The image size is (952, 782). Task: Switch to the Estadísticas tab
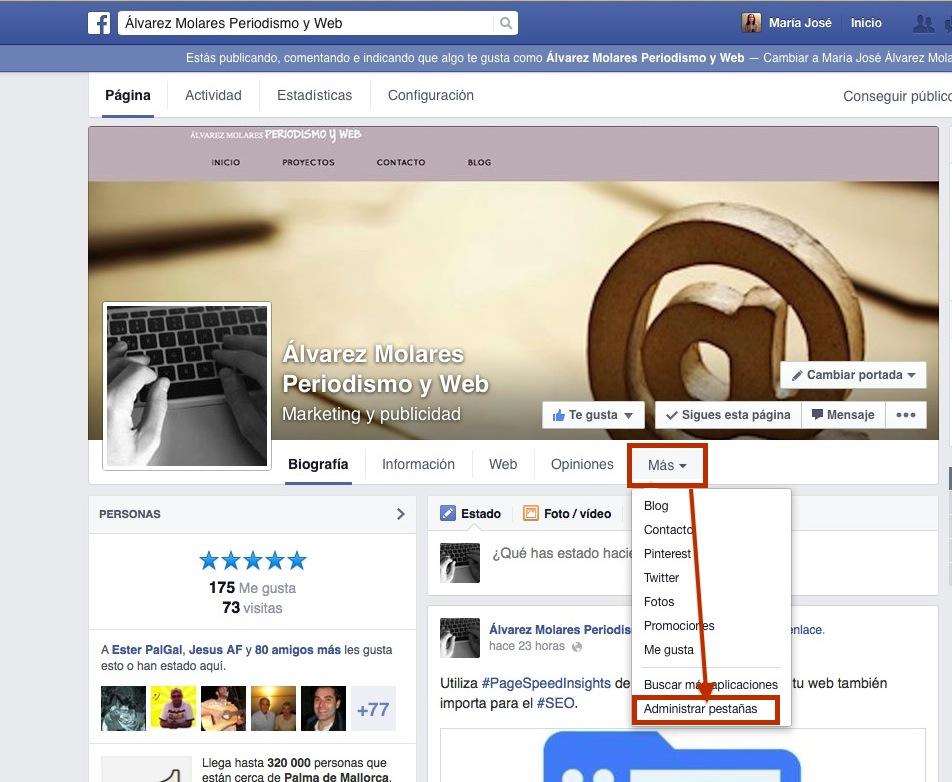tap(314, 96)
